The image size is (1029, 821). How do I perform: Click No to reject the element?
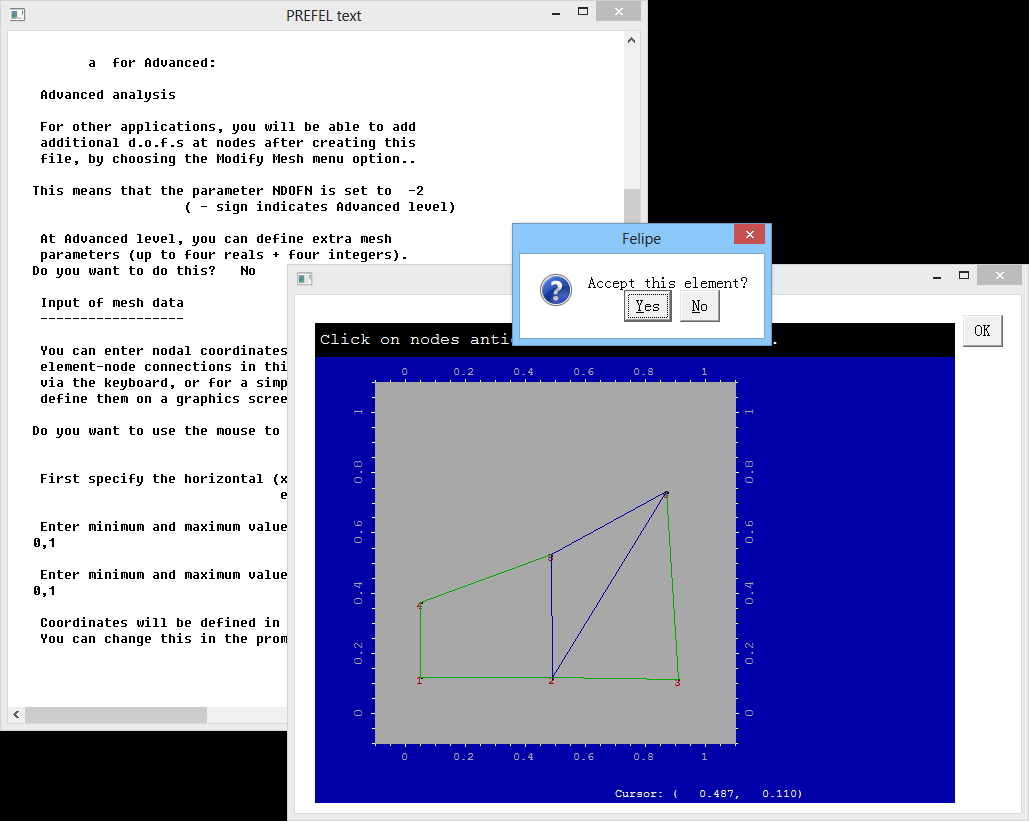[x=699, y=306]
